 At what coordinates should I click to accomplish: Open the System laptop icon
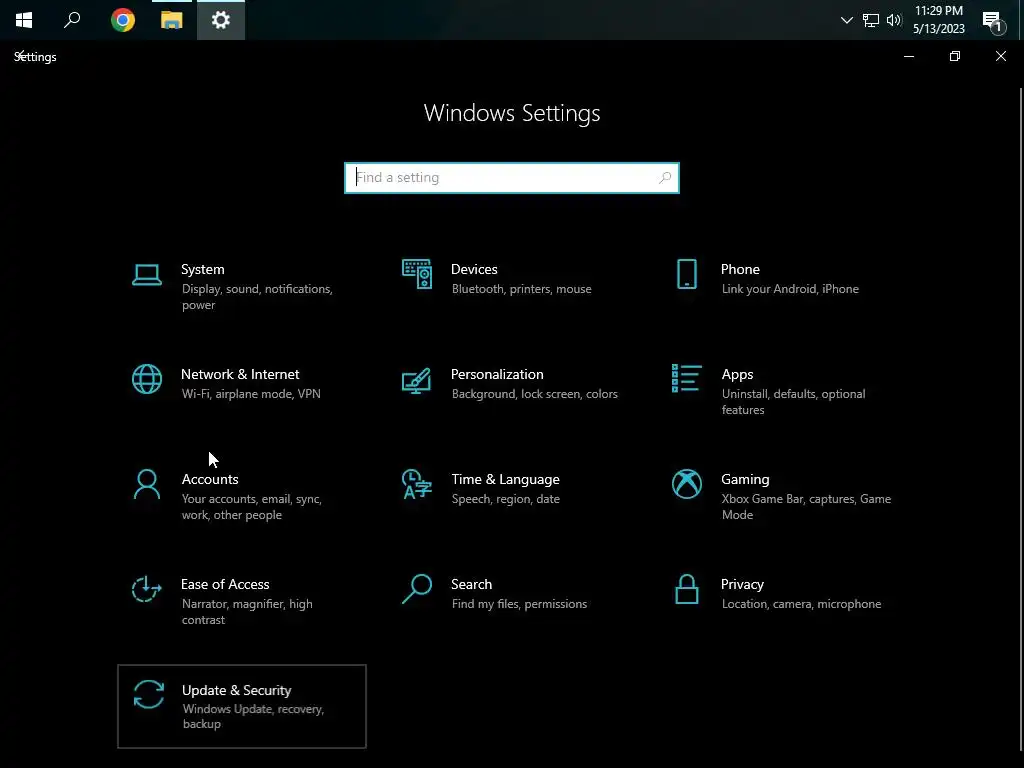[146, 275]
